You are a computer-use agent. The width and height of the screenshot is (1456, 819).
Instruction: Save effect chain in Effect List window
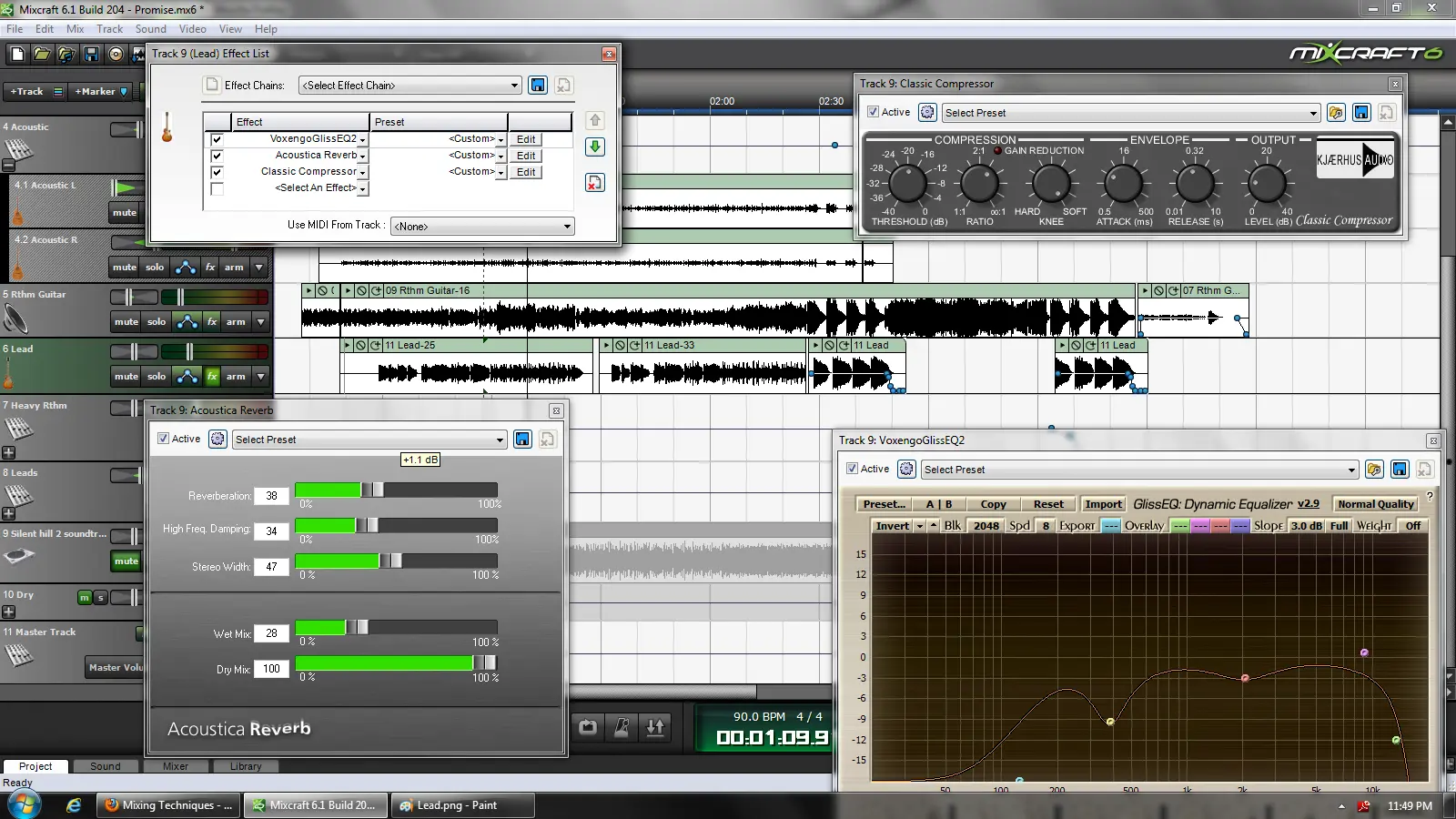point(538,85)
